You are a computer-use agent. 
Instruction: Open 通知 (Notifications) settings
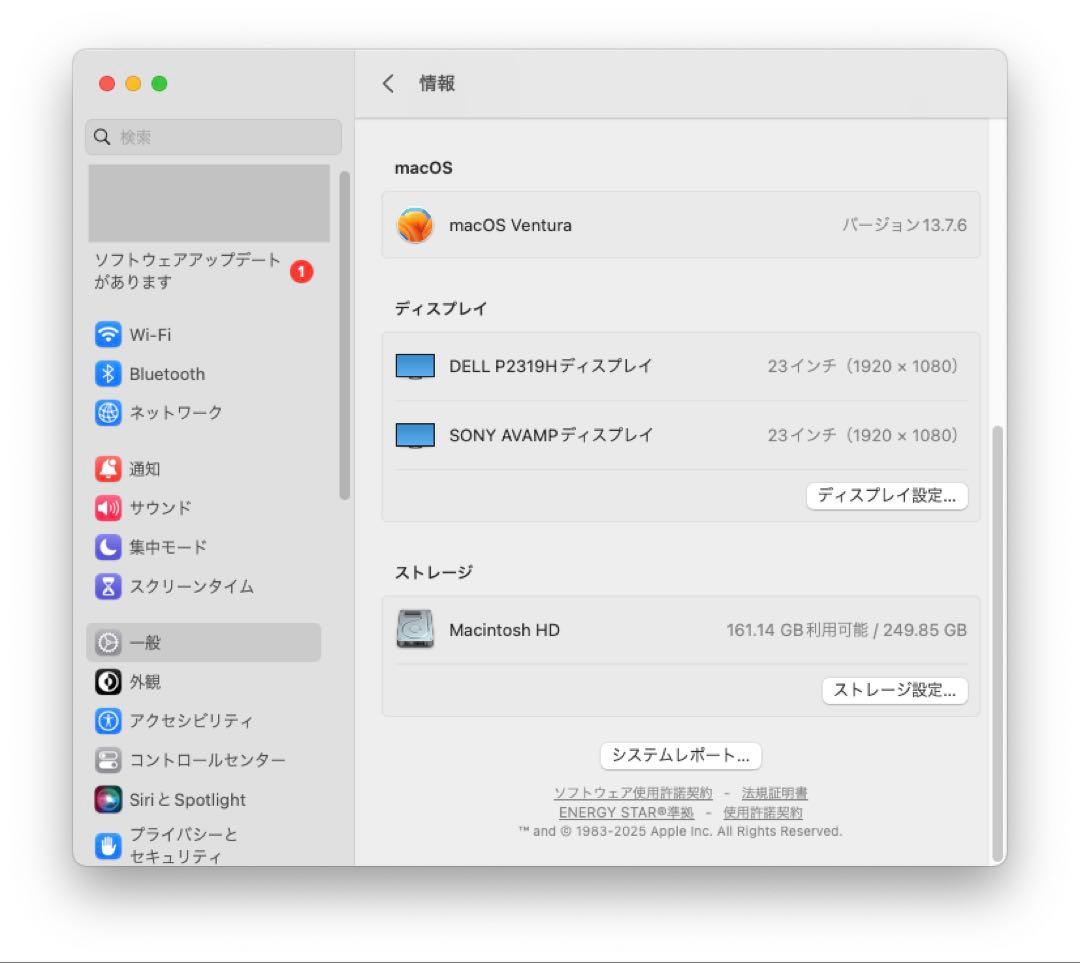(145, 468)
